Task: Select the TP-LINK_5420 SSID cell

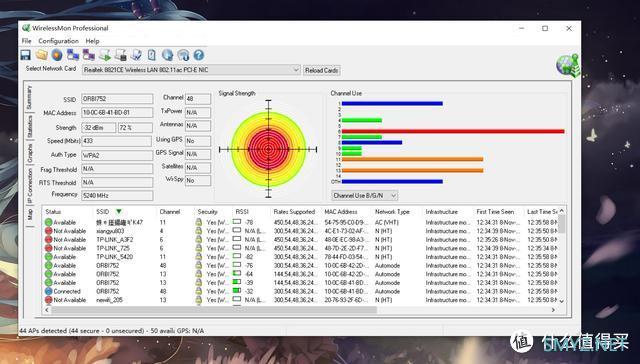Action: click(x=114, y=257)
